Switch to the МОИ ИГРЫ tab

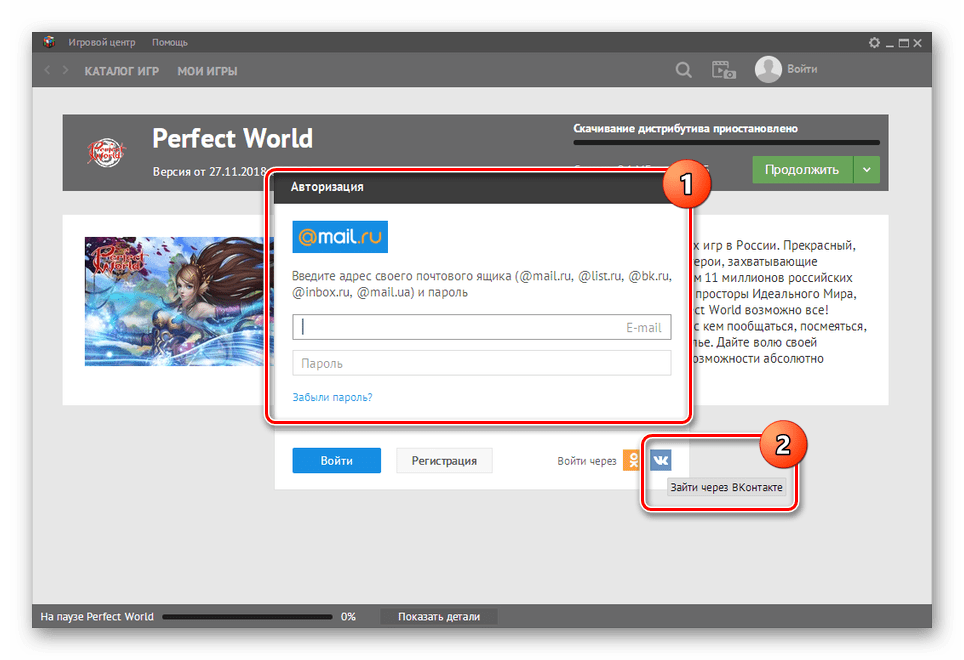click(207, 71)
